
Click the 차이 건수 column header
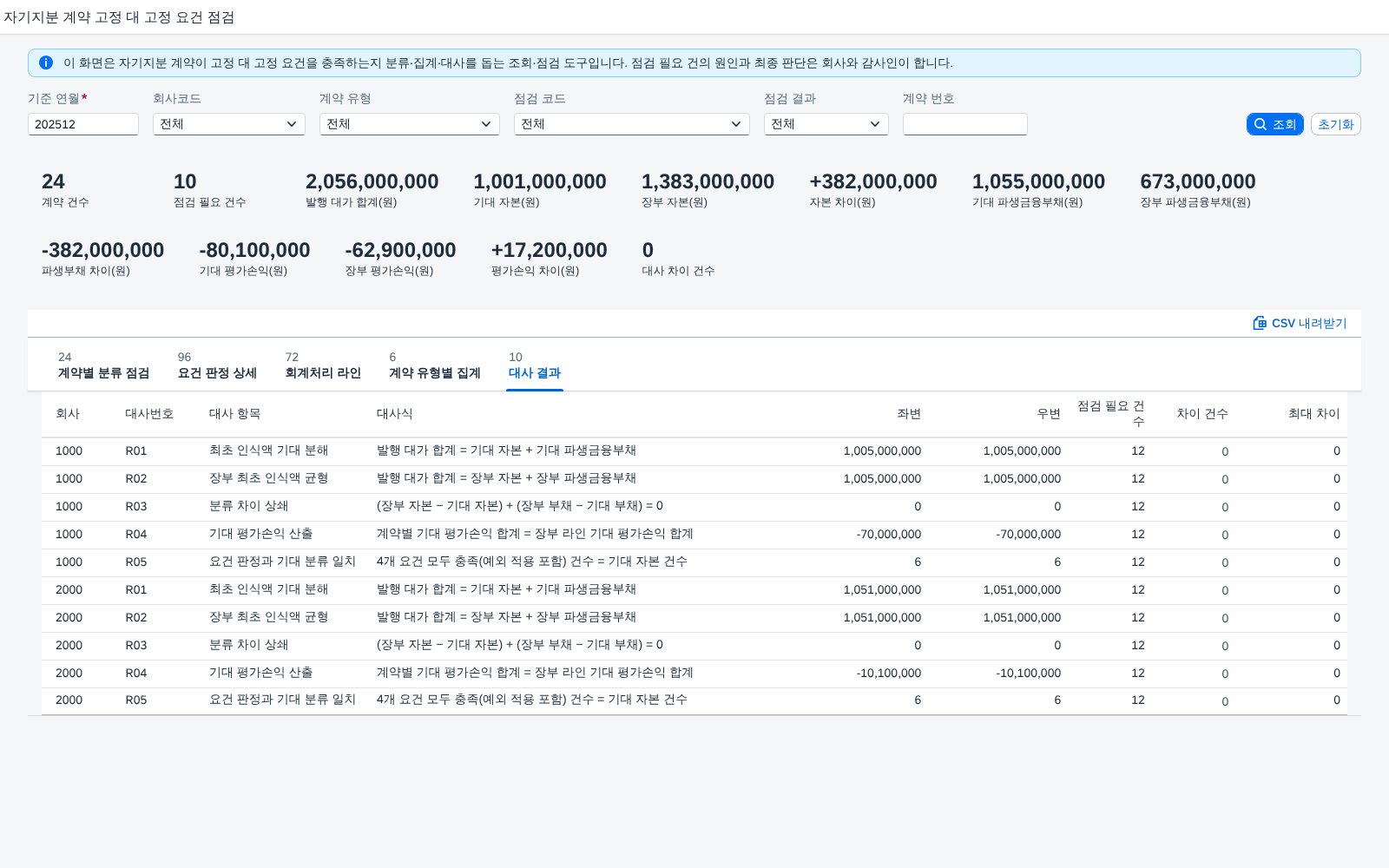click(x=1202, y=414)
